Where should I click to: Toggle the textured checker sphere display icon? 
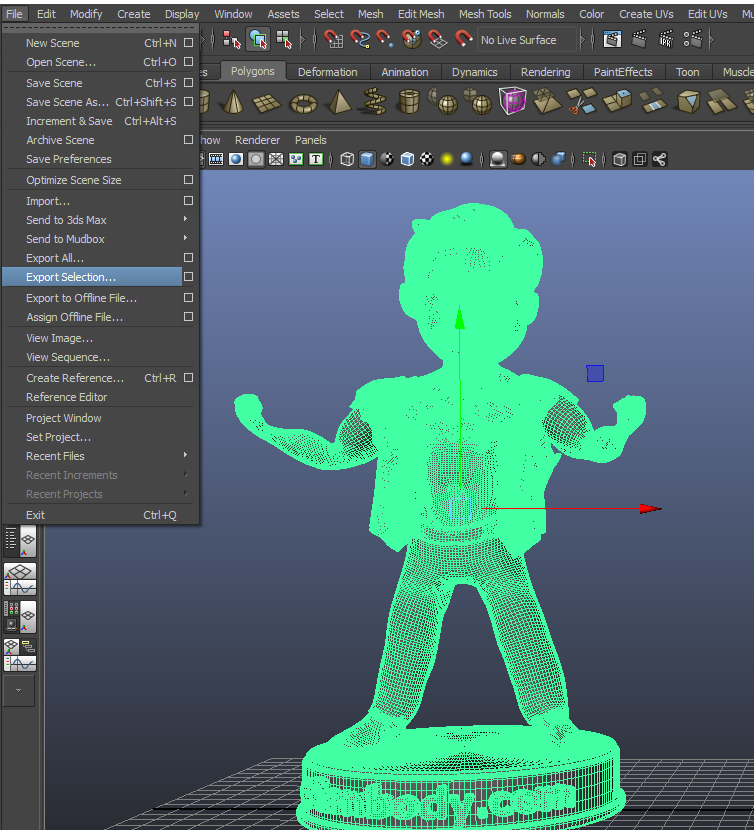(x=427, y=159)
